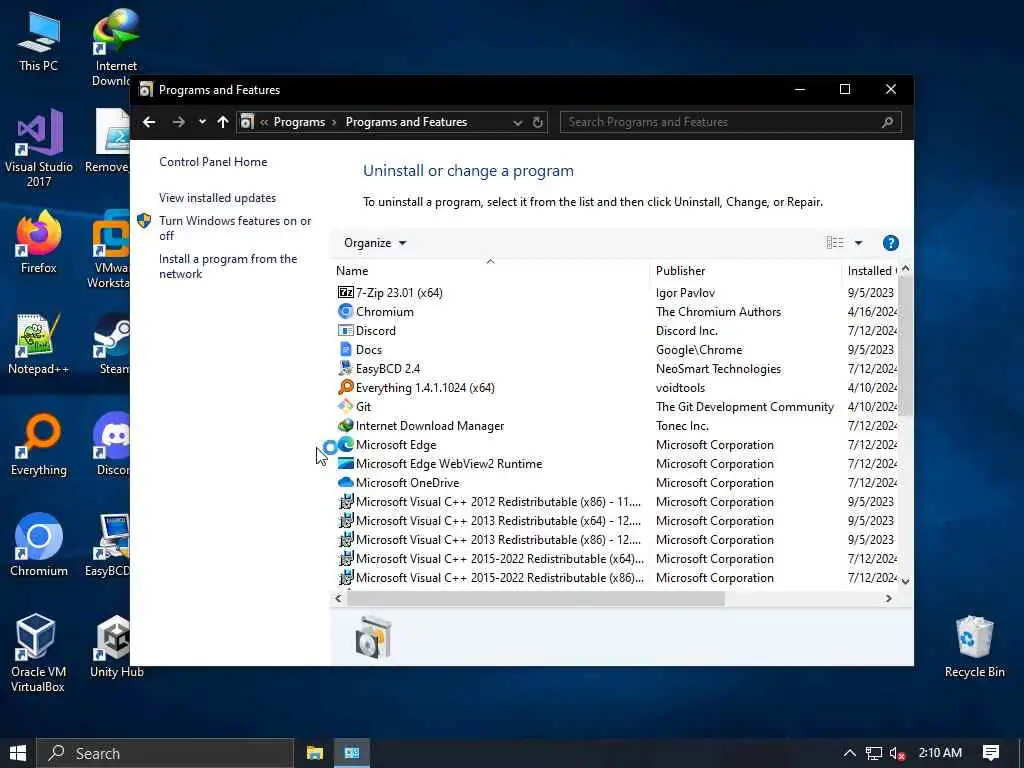Open the help question mark icon
The height and width of the screenshot is (768, 1024).
point(890,243)
